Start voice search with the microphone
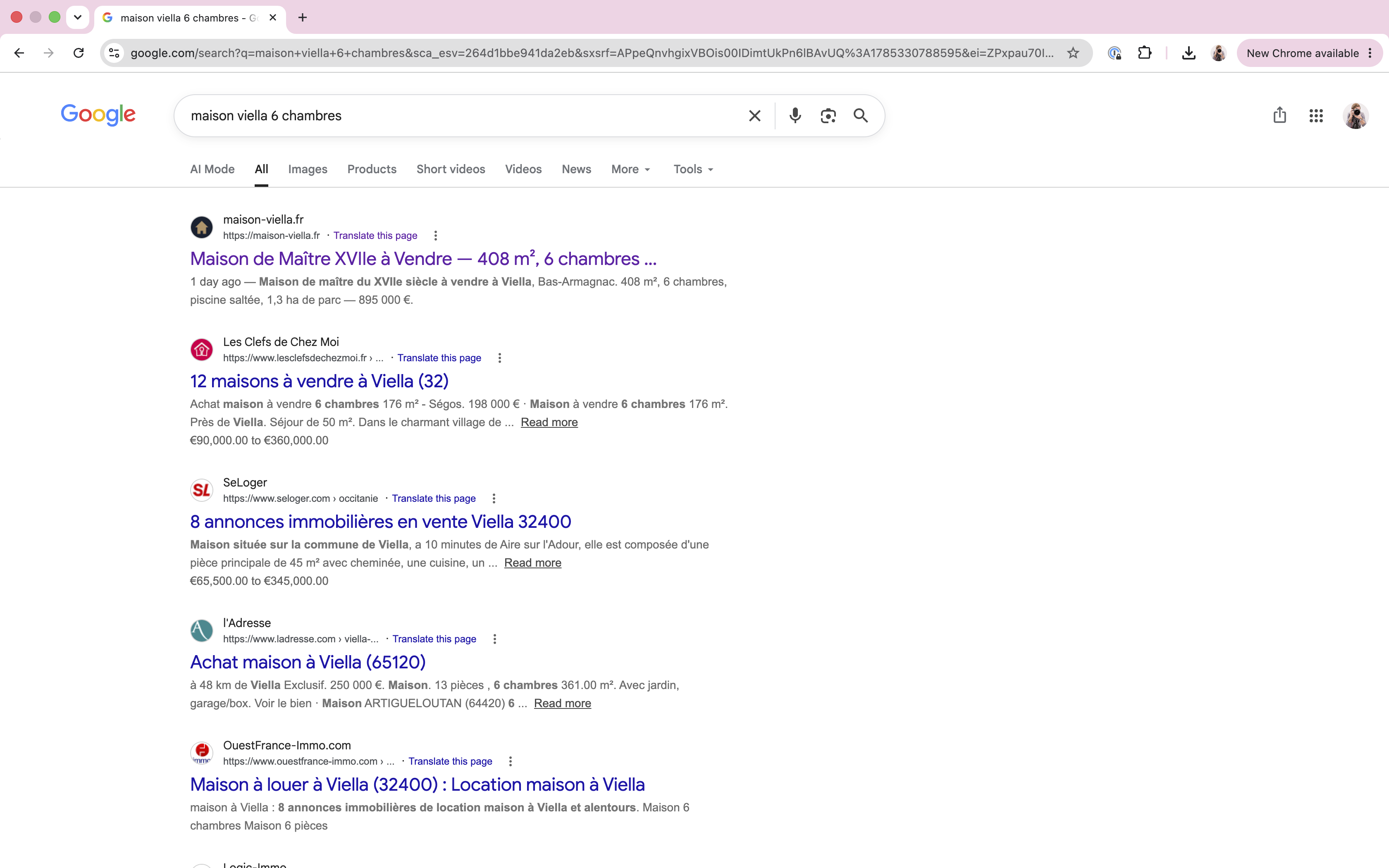Viewport: 1389px width, 868px height. coord(795,116)
